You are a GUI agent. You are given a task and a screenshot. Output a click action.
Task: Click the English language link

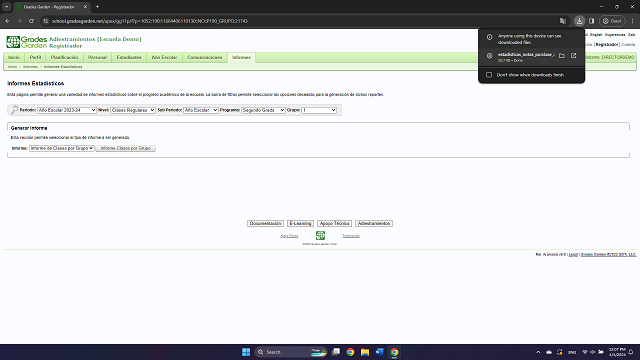[596, 35]
